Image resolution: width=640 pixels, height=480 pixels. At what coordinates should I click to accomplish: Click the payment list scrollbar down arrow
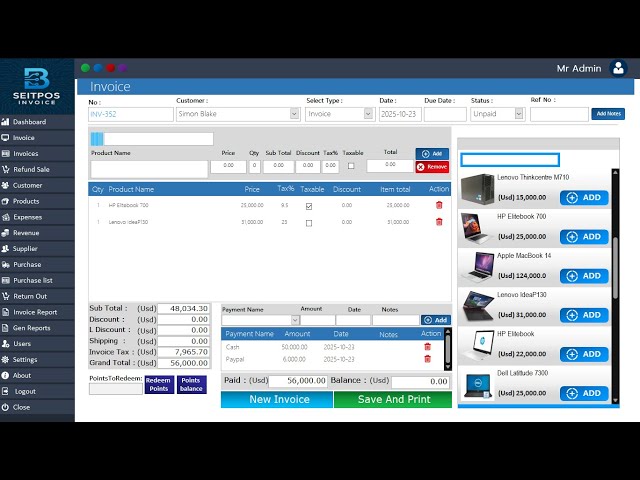(x=448, y=367)
